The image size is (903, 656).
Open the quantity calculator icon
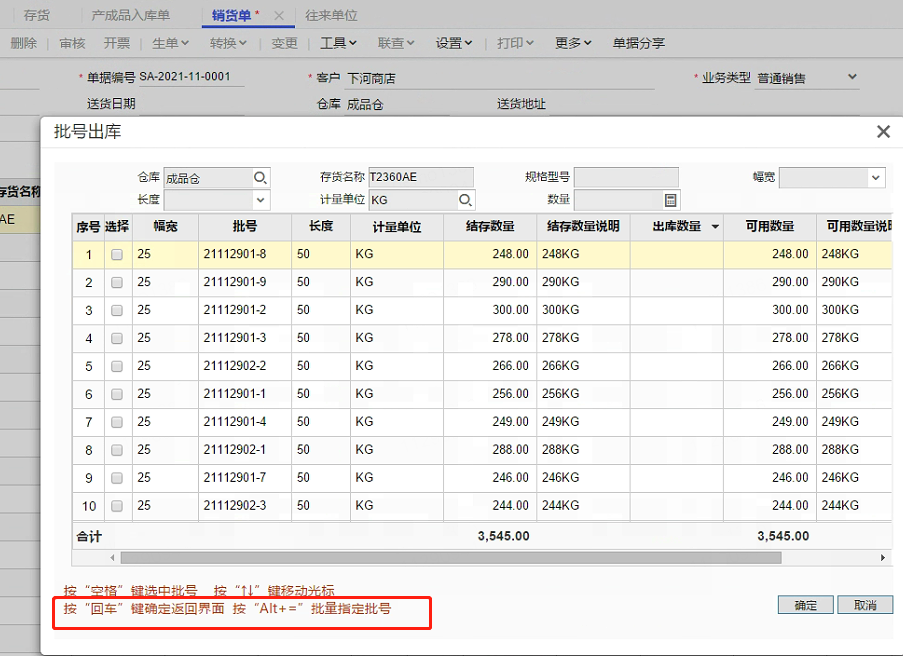(670, 200)
